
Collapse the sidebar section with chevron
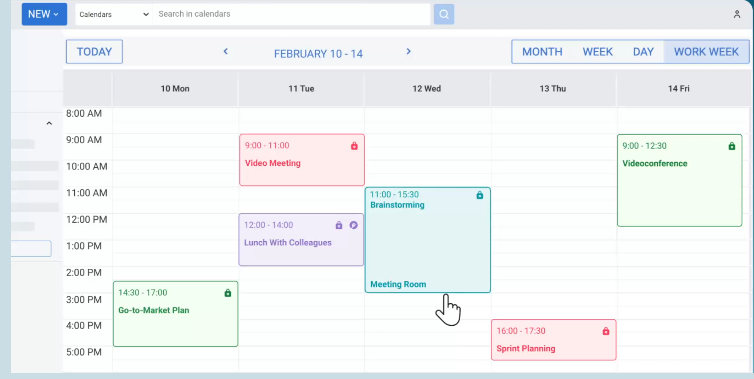tap(49, 124)
